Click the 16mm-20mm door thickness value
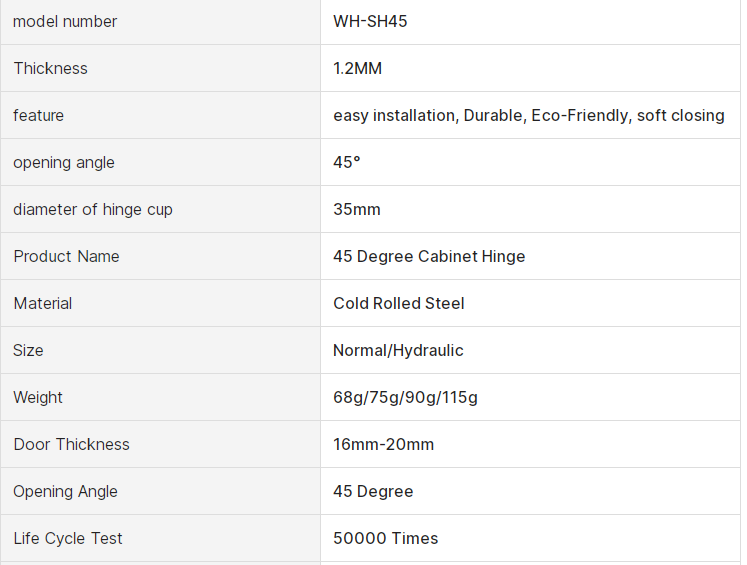The height and width of the screenshot is (565, 747). (383, 444)
